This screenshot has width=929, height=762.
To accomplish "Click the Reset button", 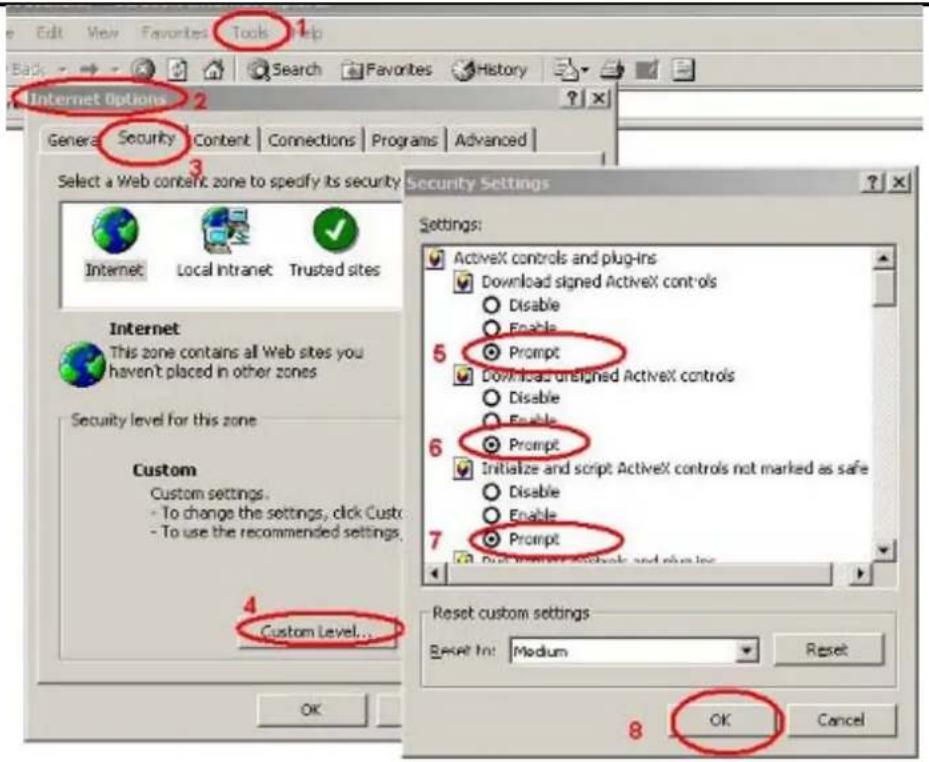I will (x=827, y=650).
